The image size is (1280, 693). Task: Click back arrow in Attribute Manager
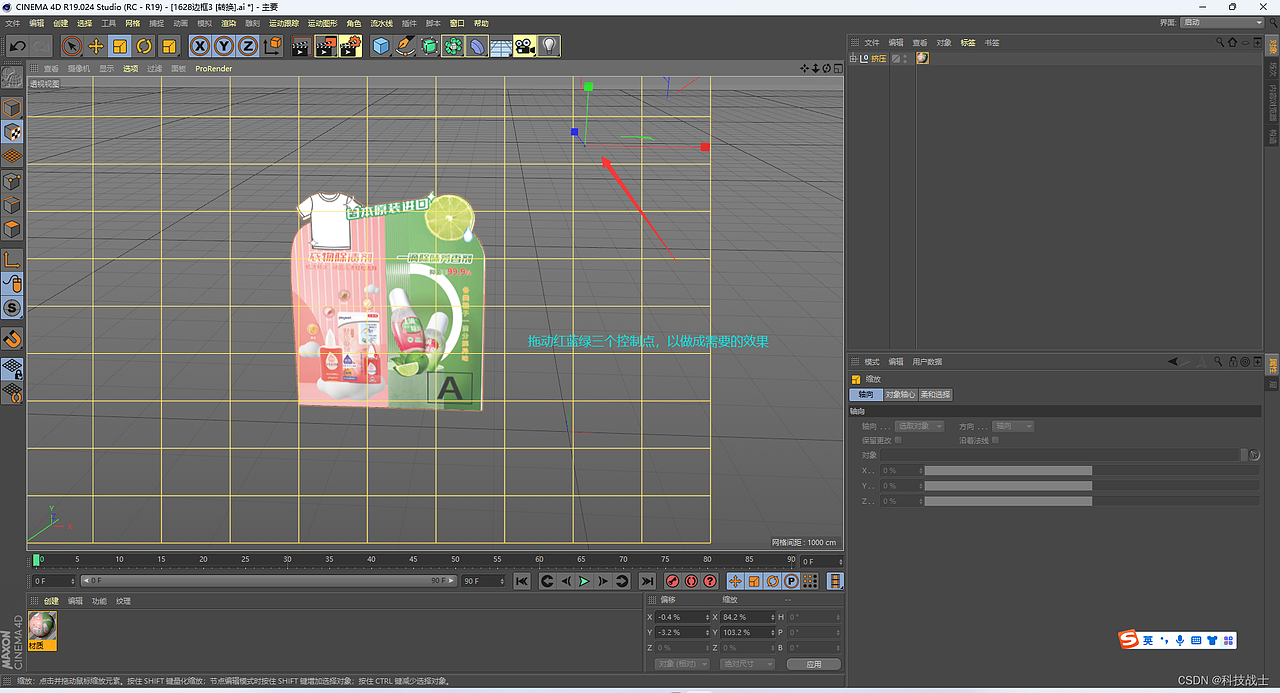(1174, 361)
